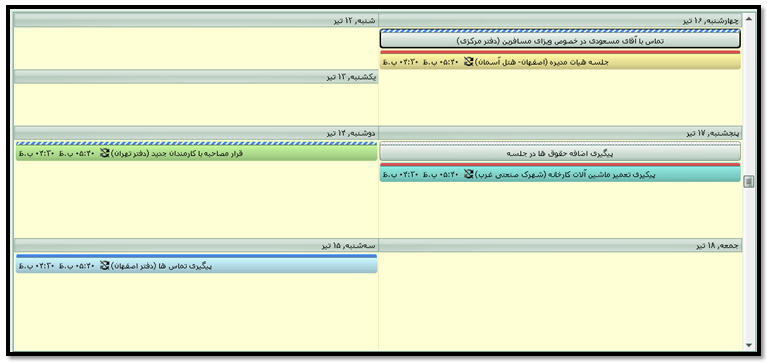Click ۰۵:۳۰ time on پیگیری تماس ها event
Viewport: 767px width, 362px height.
[x=78, y=266]
